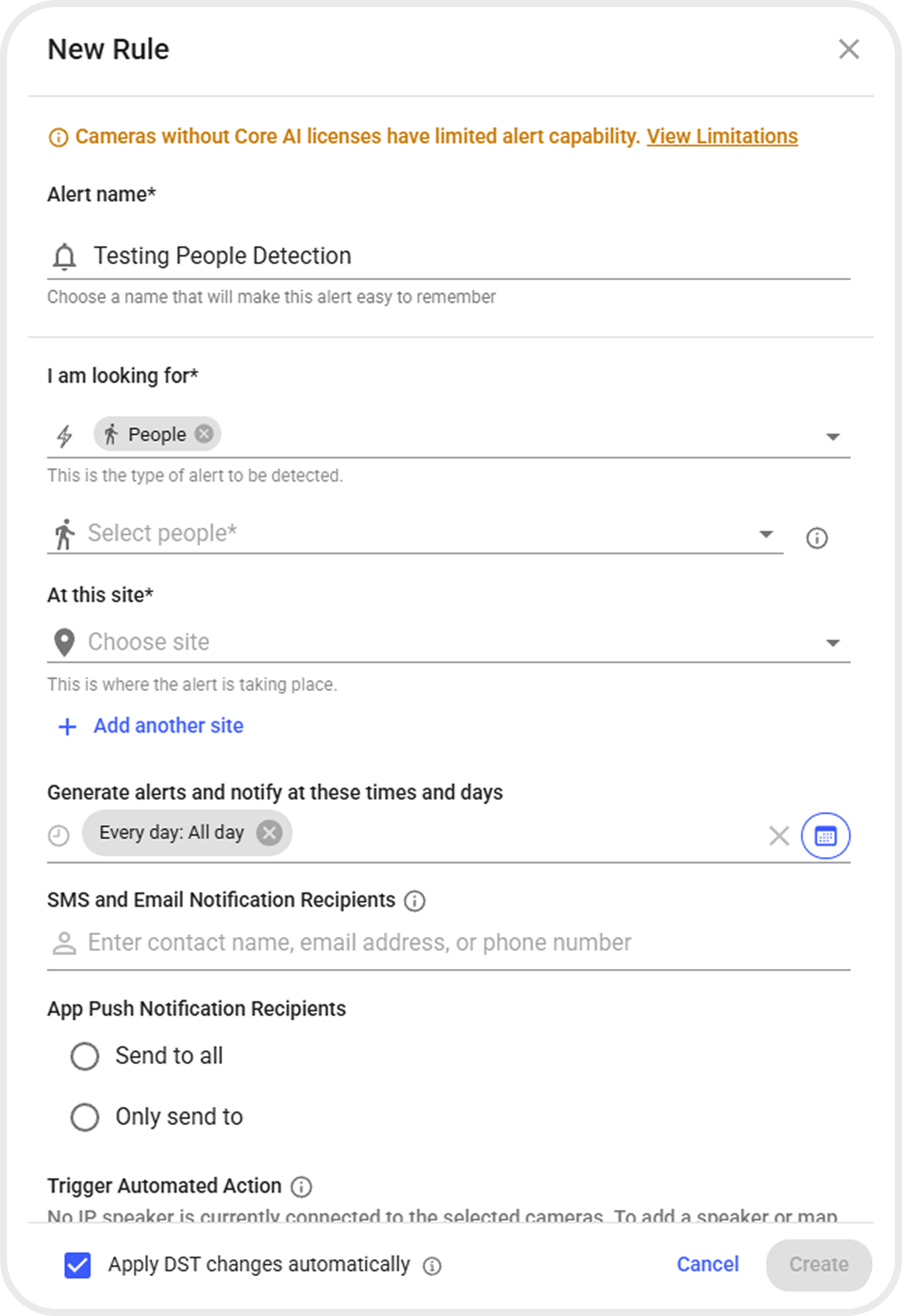
Task: Open the Select people dropdown
Action: click(765, 534)
